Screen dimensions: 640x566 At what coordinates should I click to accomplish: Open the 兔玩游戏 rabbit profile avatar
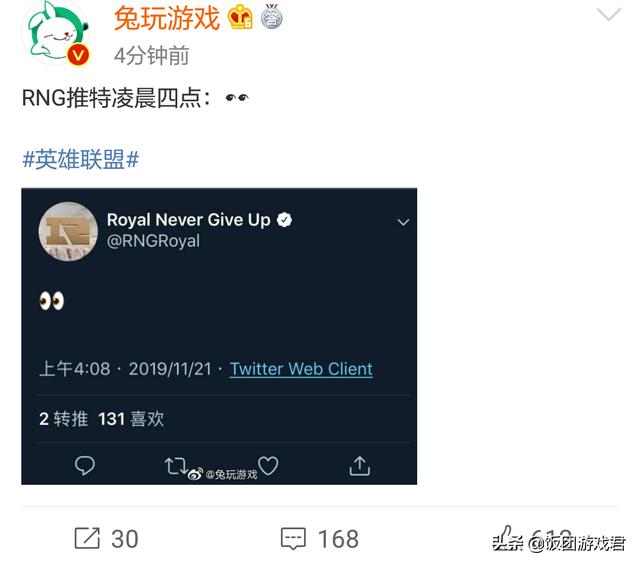point(57,33)
